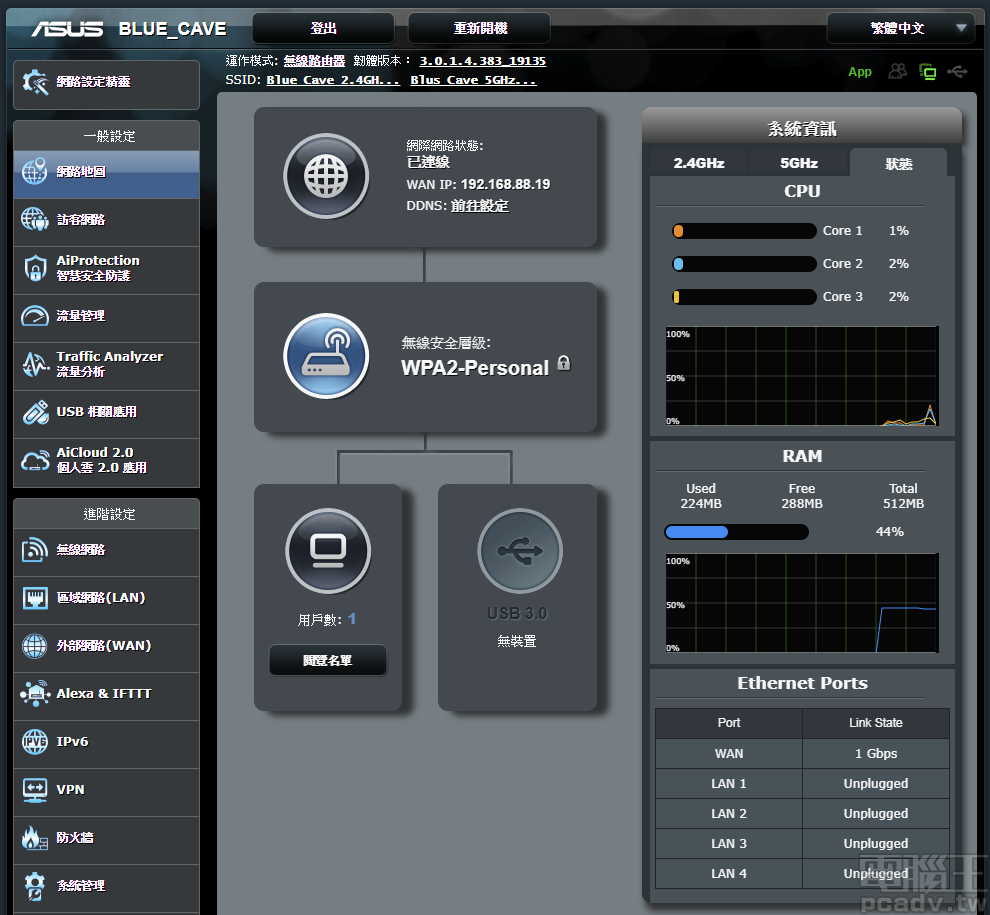Click the USB 3.0 device icon
The width and height of the screenshot is (990, 915).
[520, 551]
